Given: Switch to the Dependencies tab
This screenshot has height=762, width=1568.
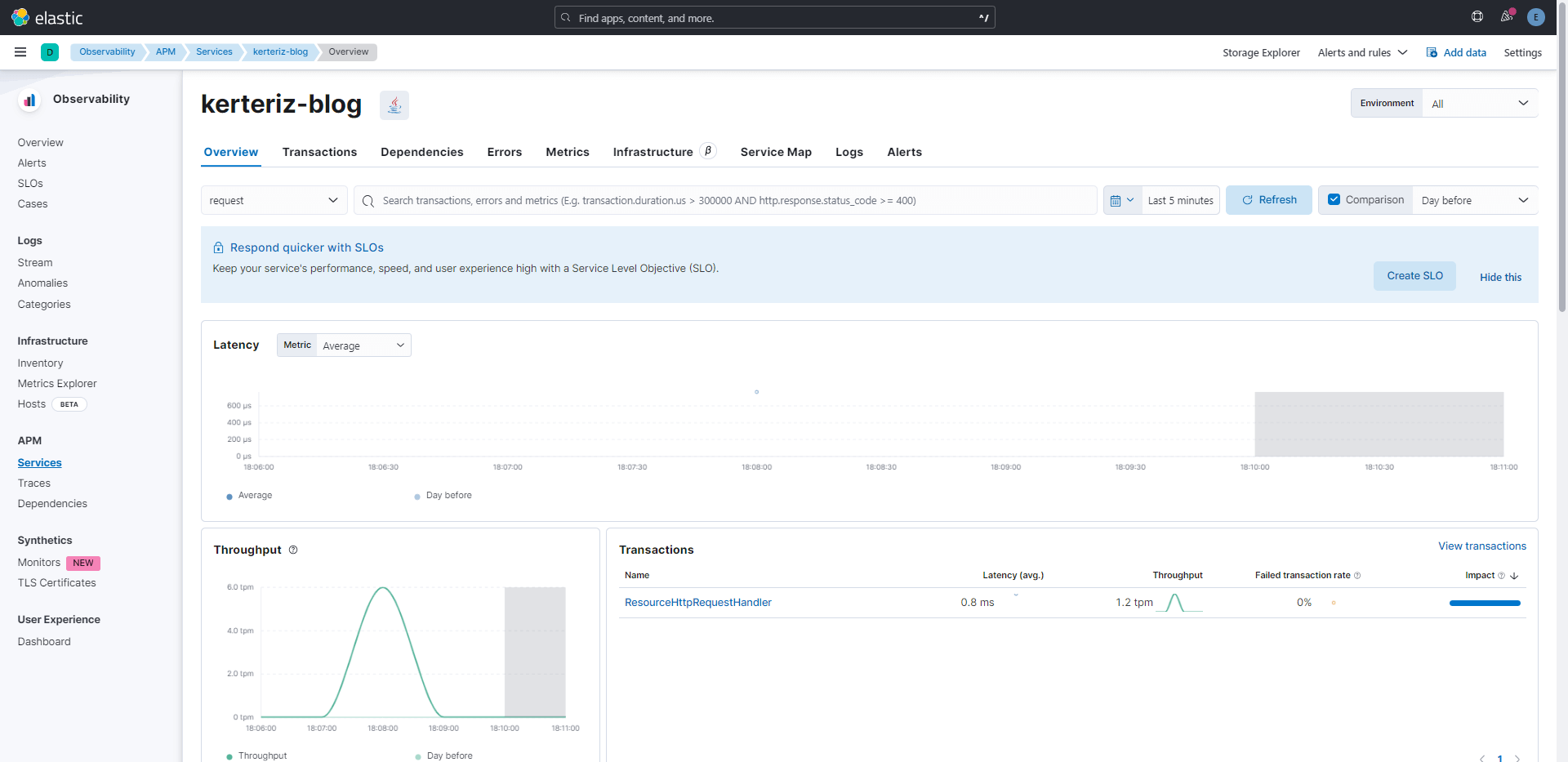Looking at the screenshot, I should (421, 152).
